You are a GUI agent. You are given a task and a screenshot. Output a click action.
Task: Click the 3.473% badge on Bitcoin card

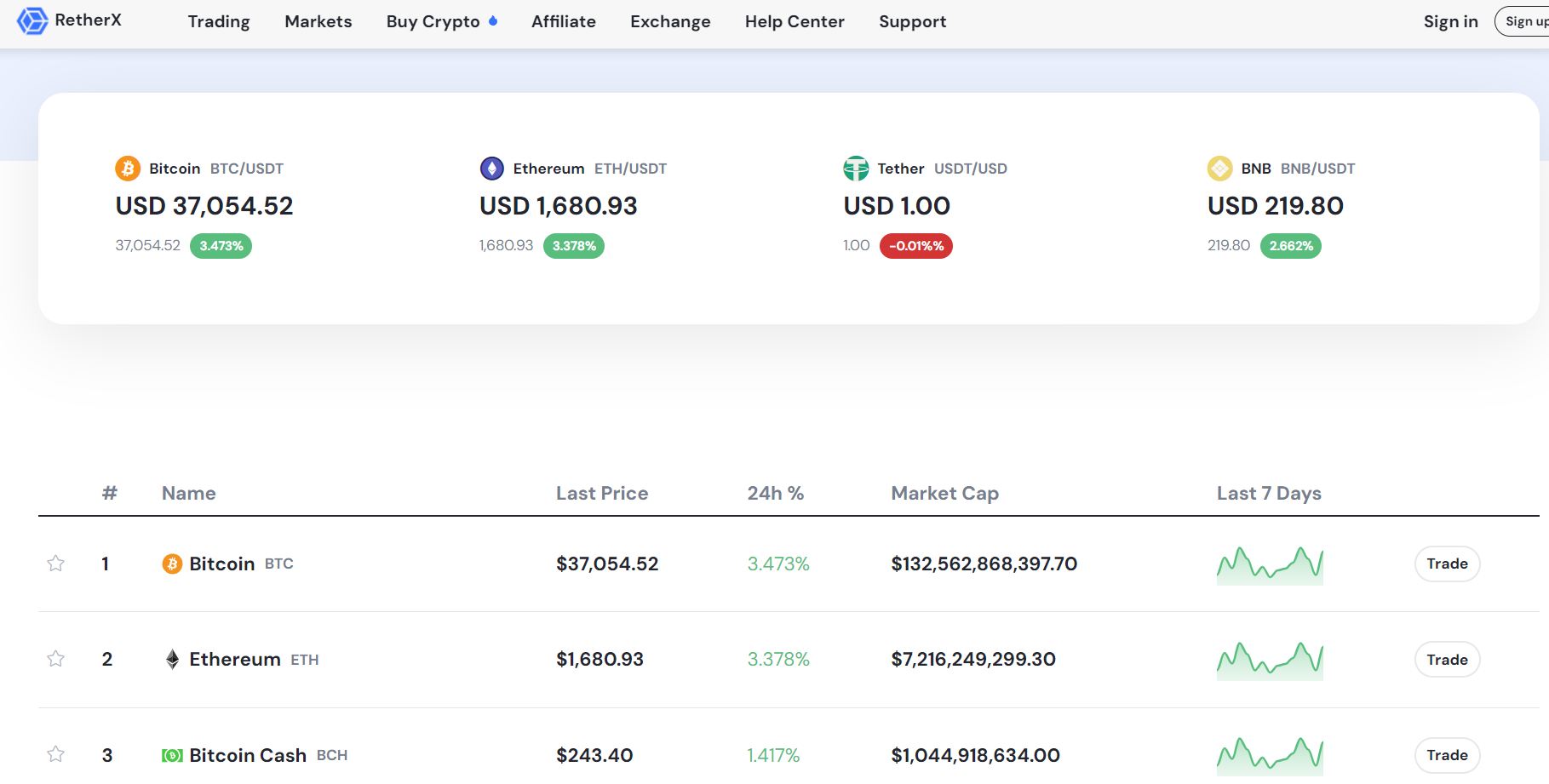(221, 246)
